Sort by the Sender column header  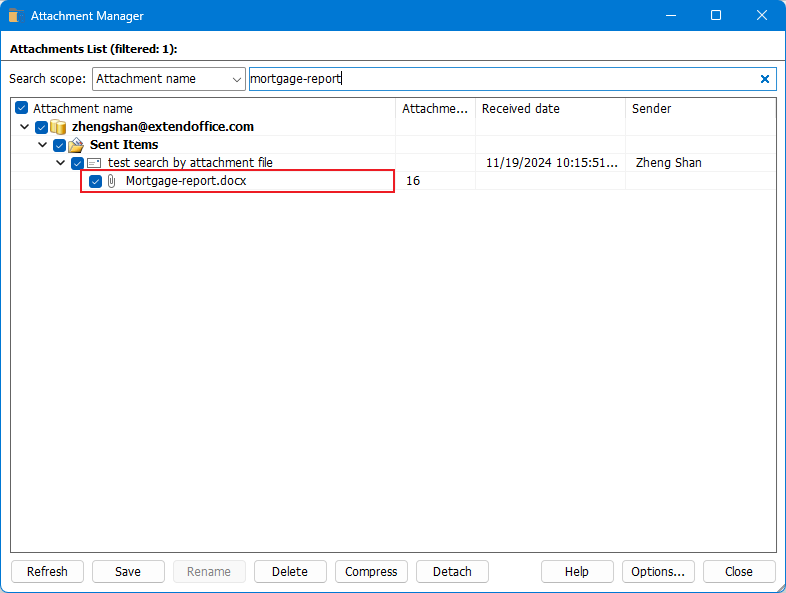(700, 108)
